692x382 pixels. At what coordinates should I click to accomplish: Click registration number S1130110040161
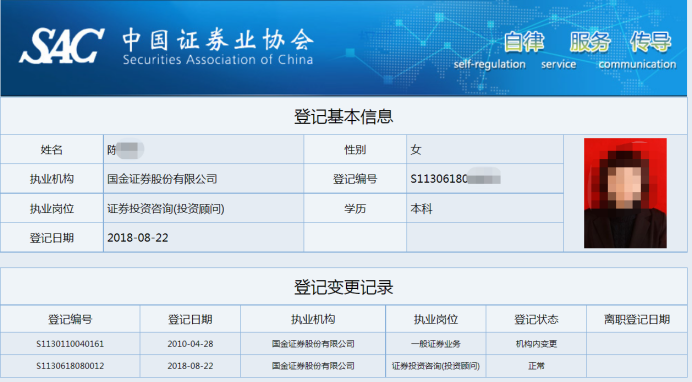point(70,344)
